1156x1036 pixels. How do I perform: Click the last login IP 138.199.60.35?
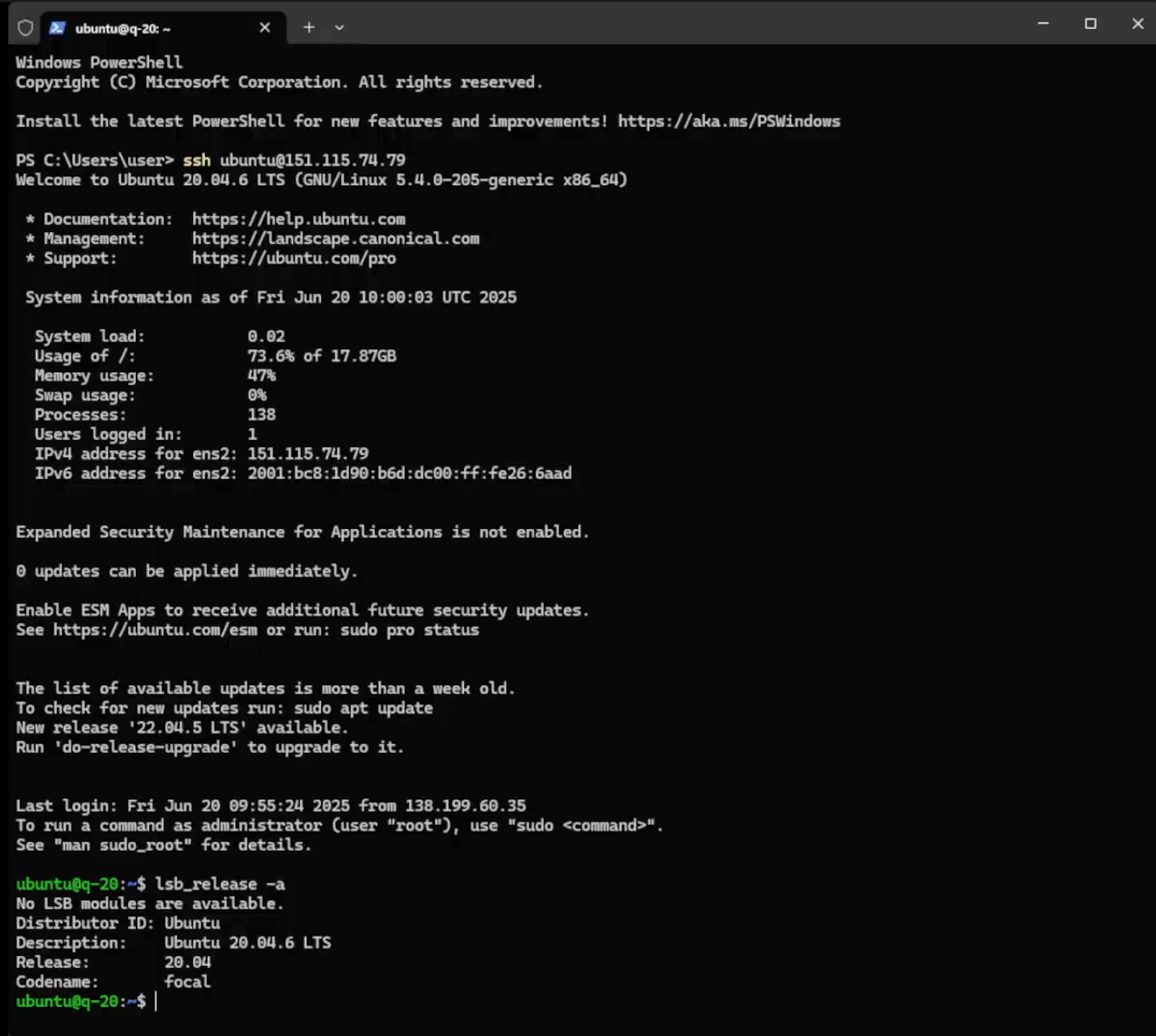(465, 806)
